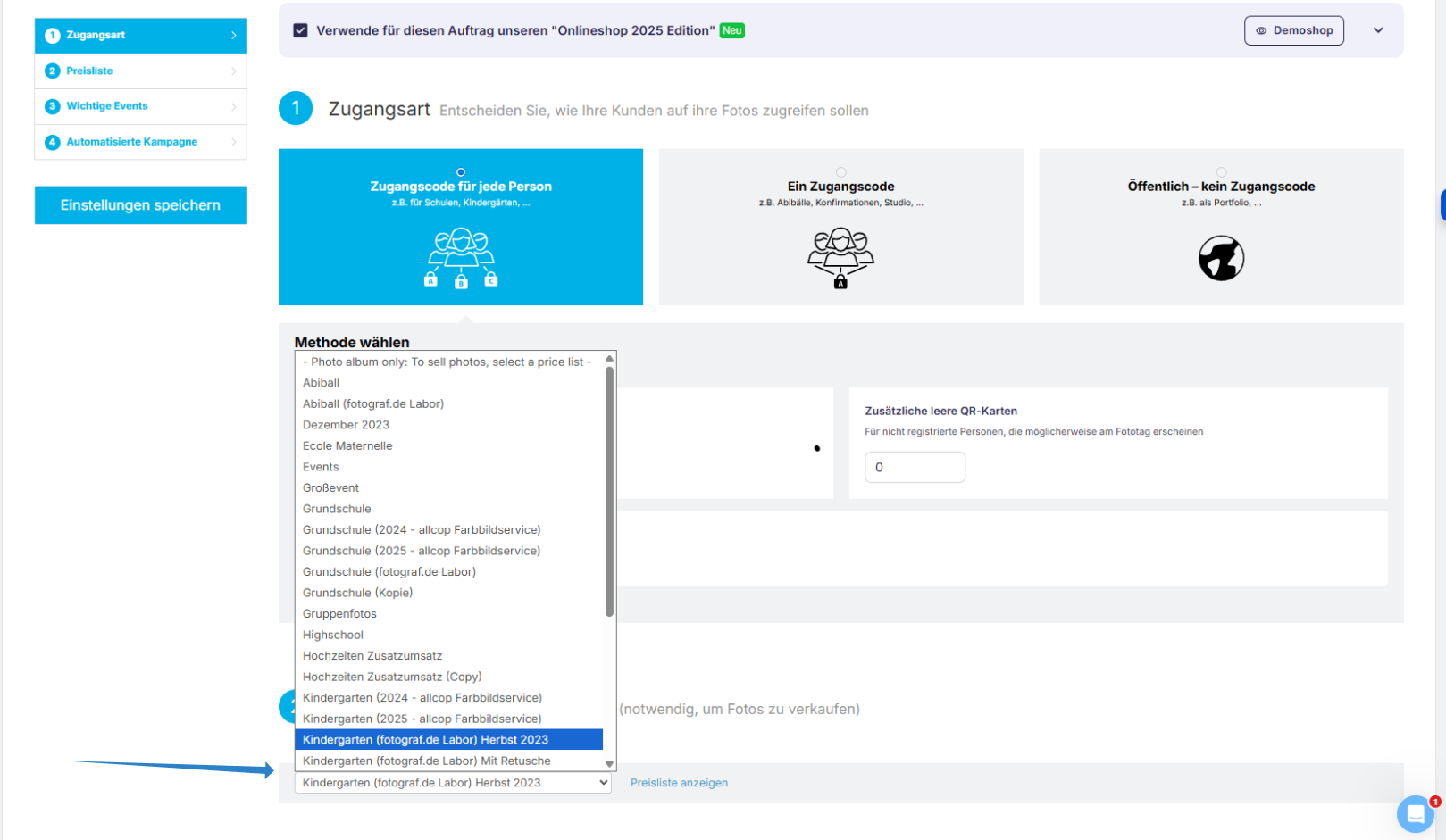Viewport: 1446px width, 840px height.
Task: Choose Ecole Maternelle from the list
Action: click(x=449, y=445)
